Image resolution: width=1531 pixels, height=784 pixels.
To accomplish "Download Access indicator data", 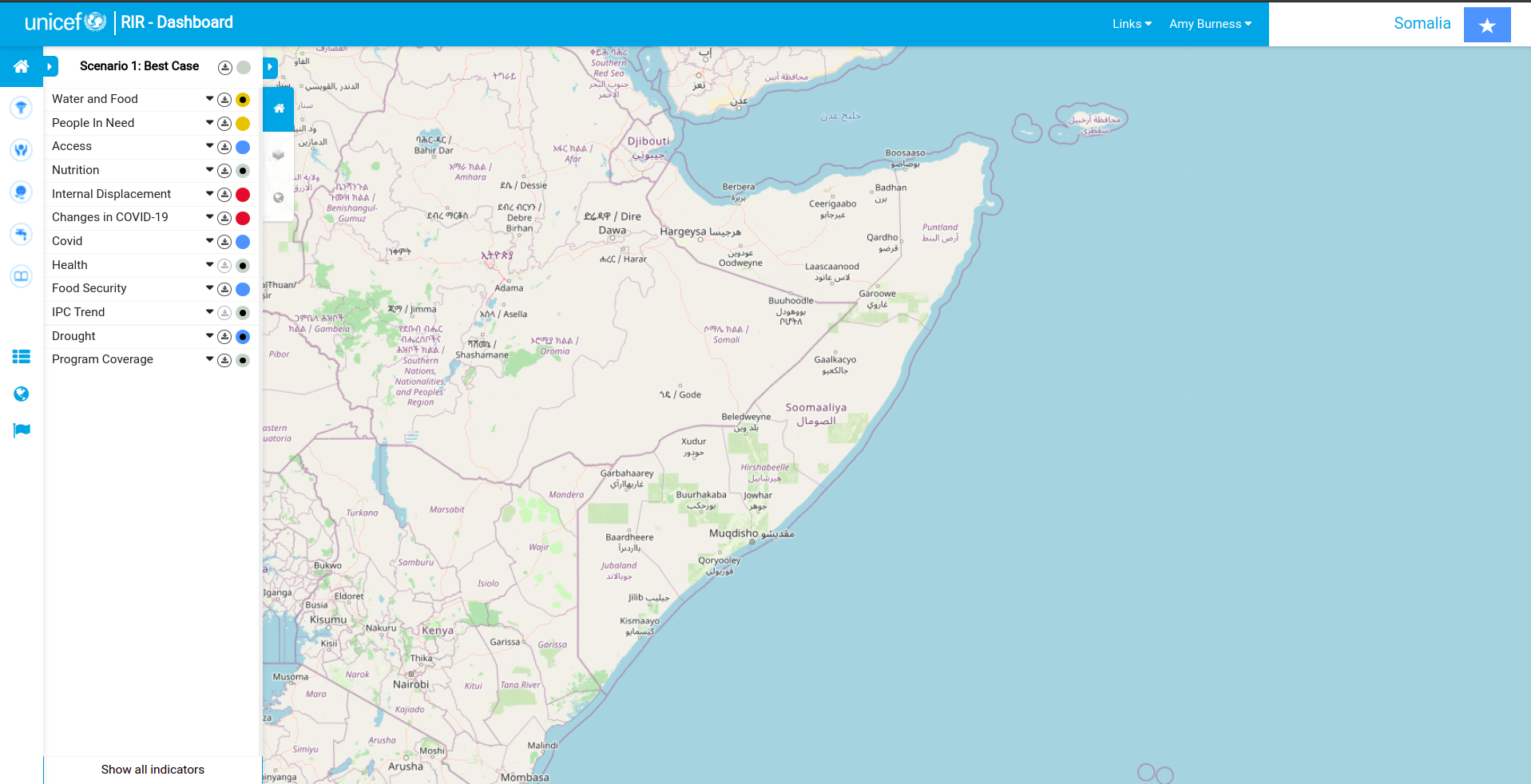I will (x=225, y=147).
